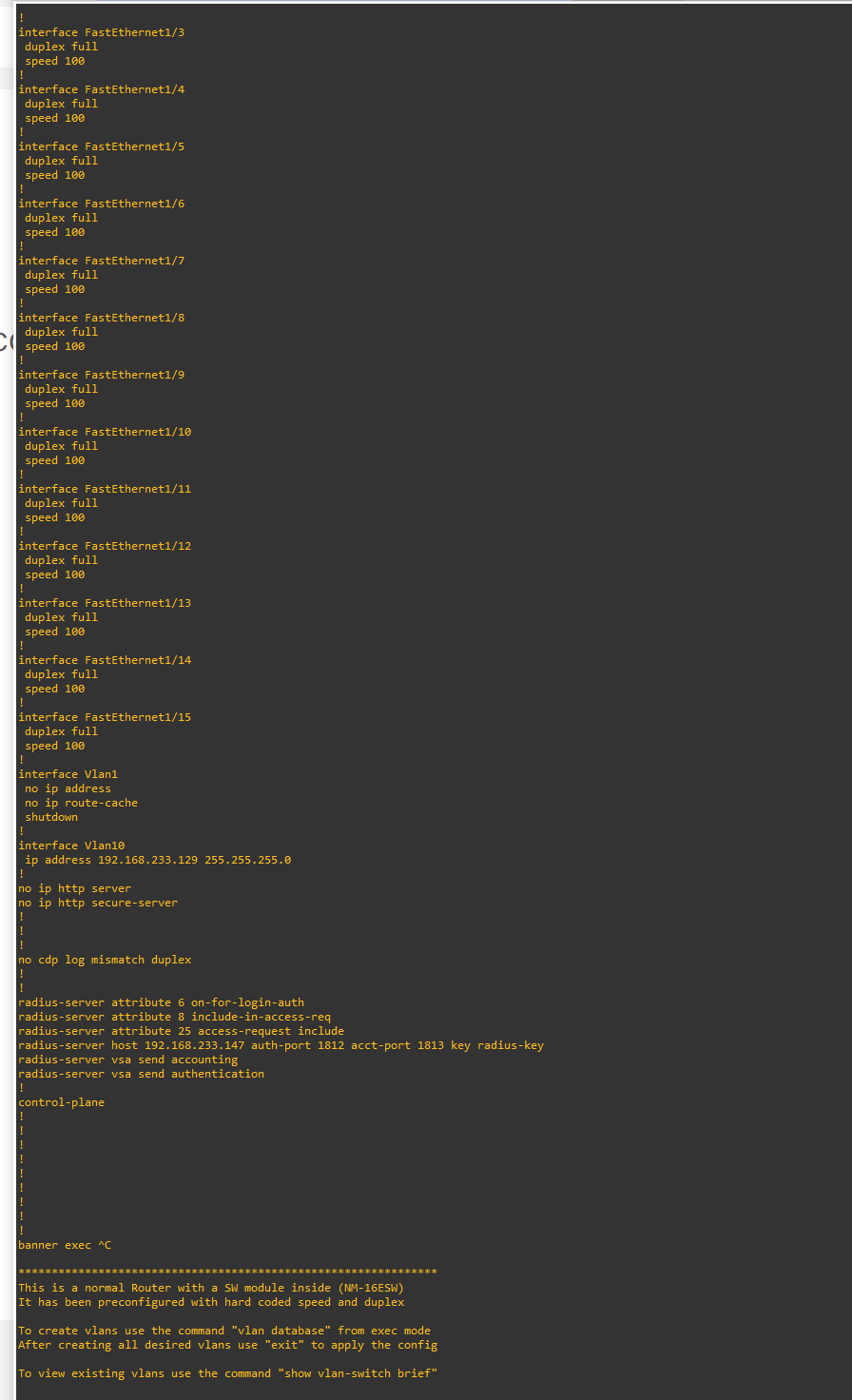Click 'no cdp log mismatch duplex' line

coord(105,960)
